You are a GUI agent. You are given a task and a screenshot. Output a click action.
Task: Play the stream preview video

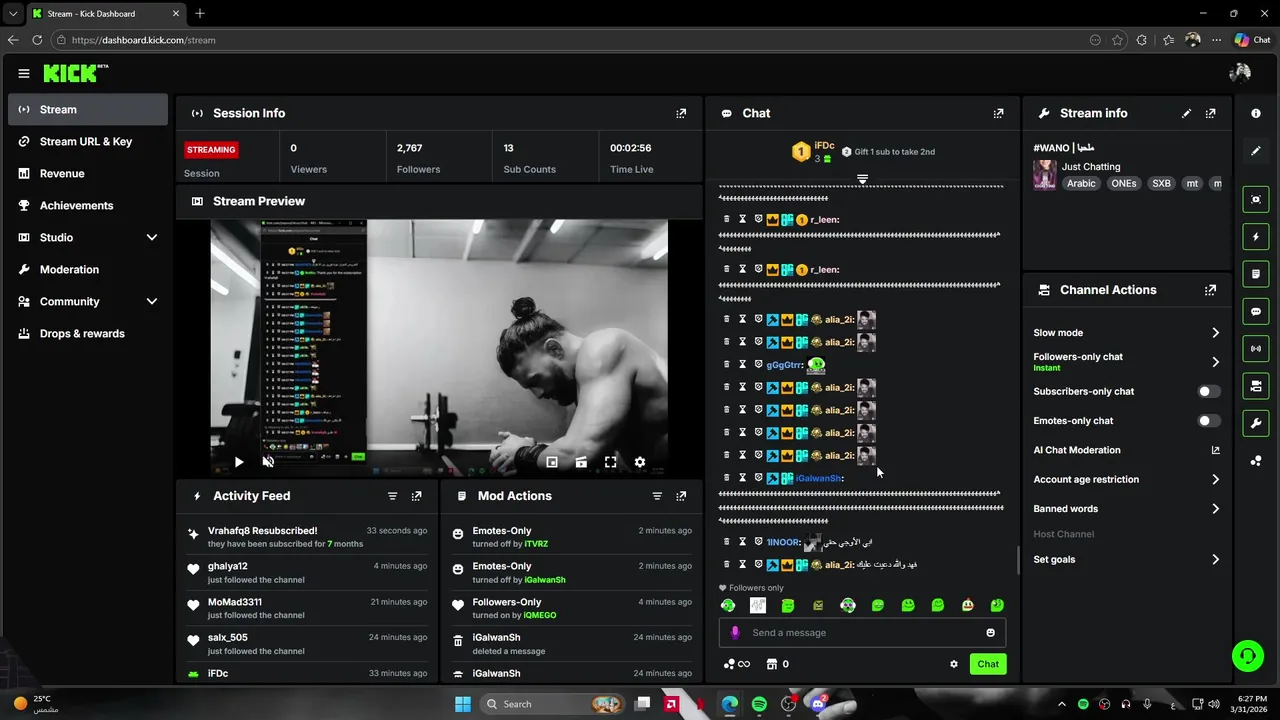[239, 462]
